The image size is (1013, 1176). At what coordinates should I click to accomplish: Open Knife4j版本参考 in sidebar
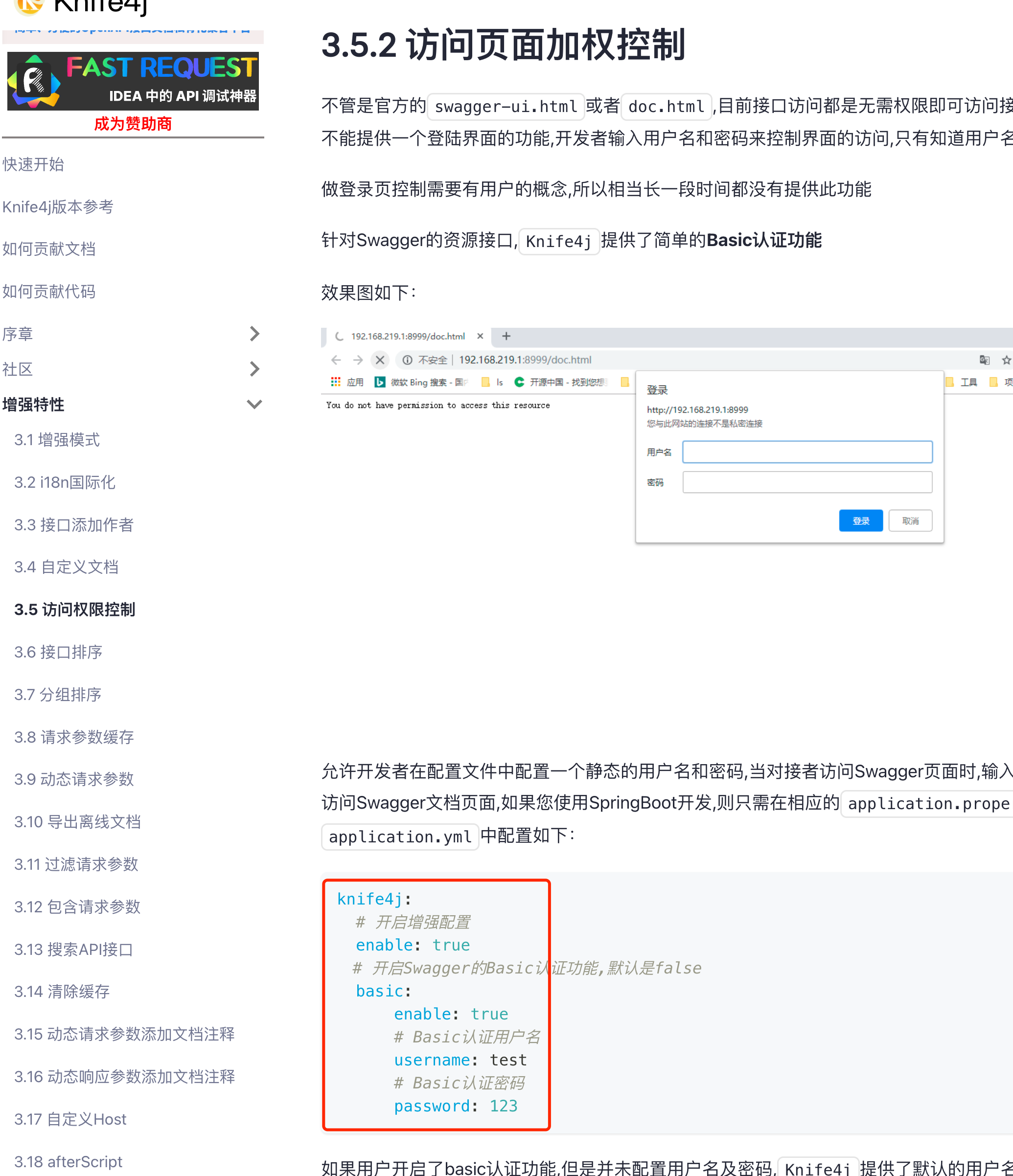pos(58,206)
